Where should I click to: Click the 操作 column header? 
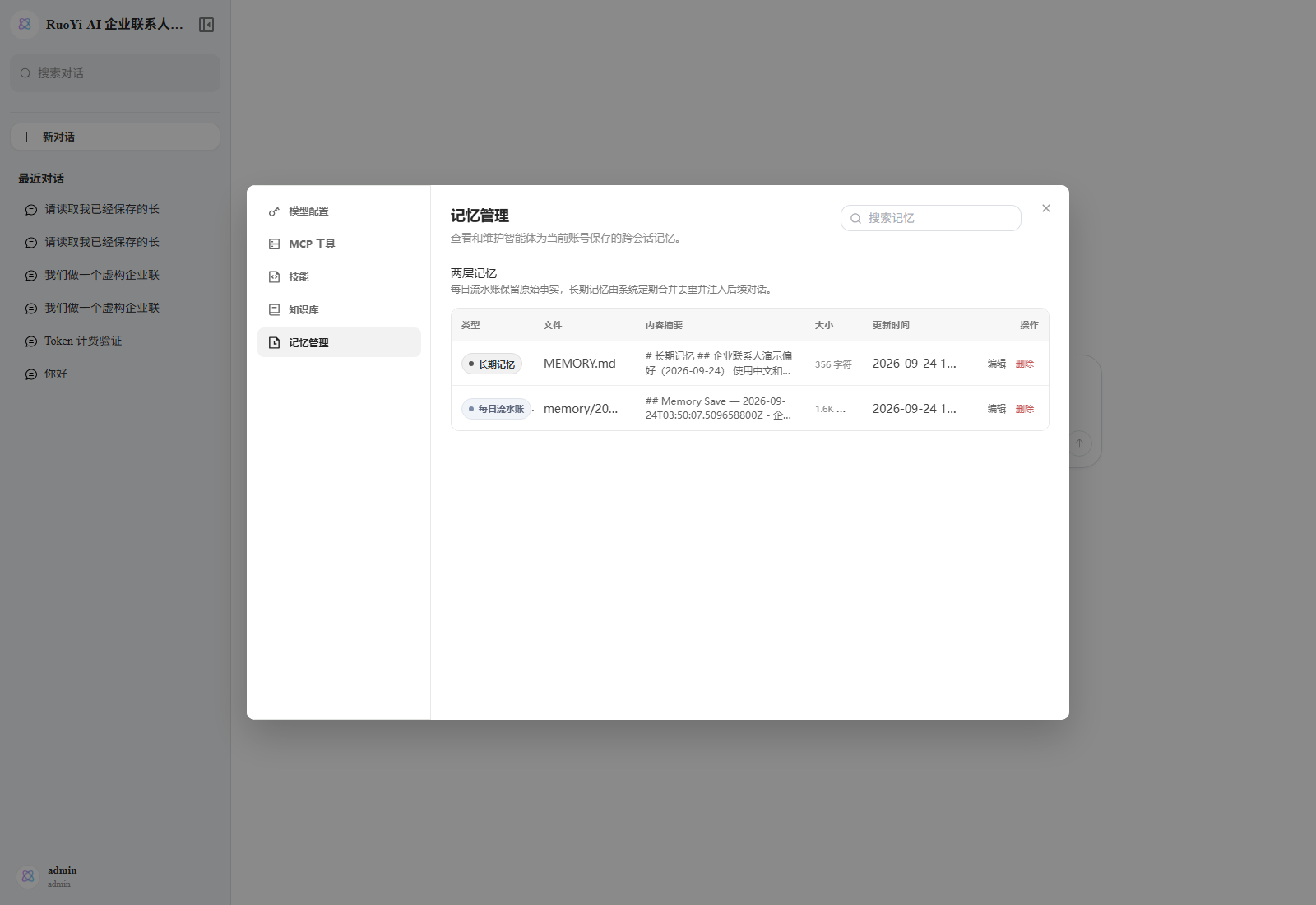coord(1029,325)
